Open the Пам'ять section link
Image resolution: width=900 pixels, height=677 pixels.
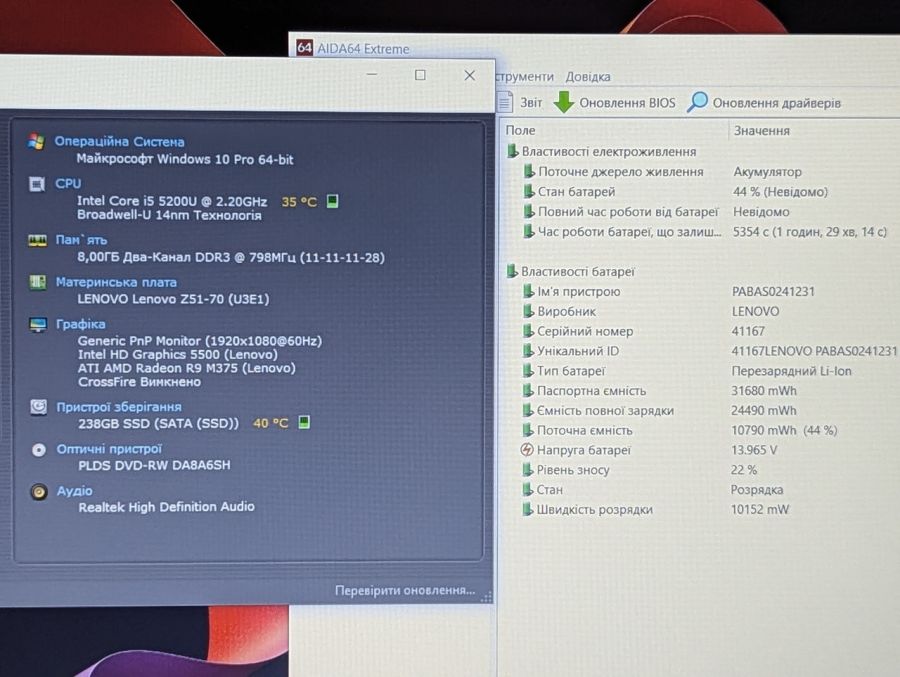click(x=81, y=240)
